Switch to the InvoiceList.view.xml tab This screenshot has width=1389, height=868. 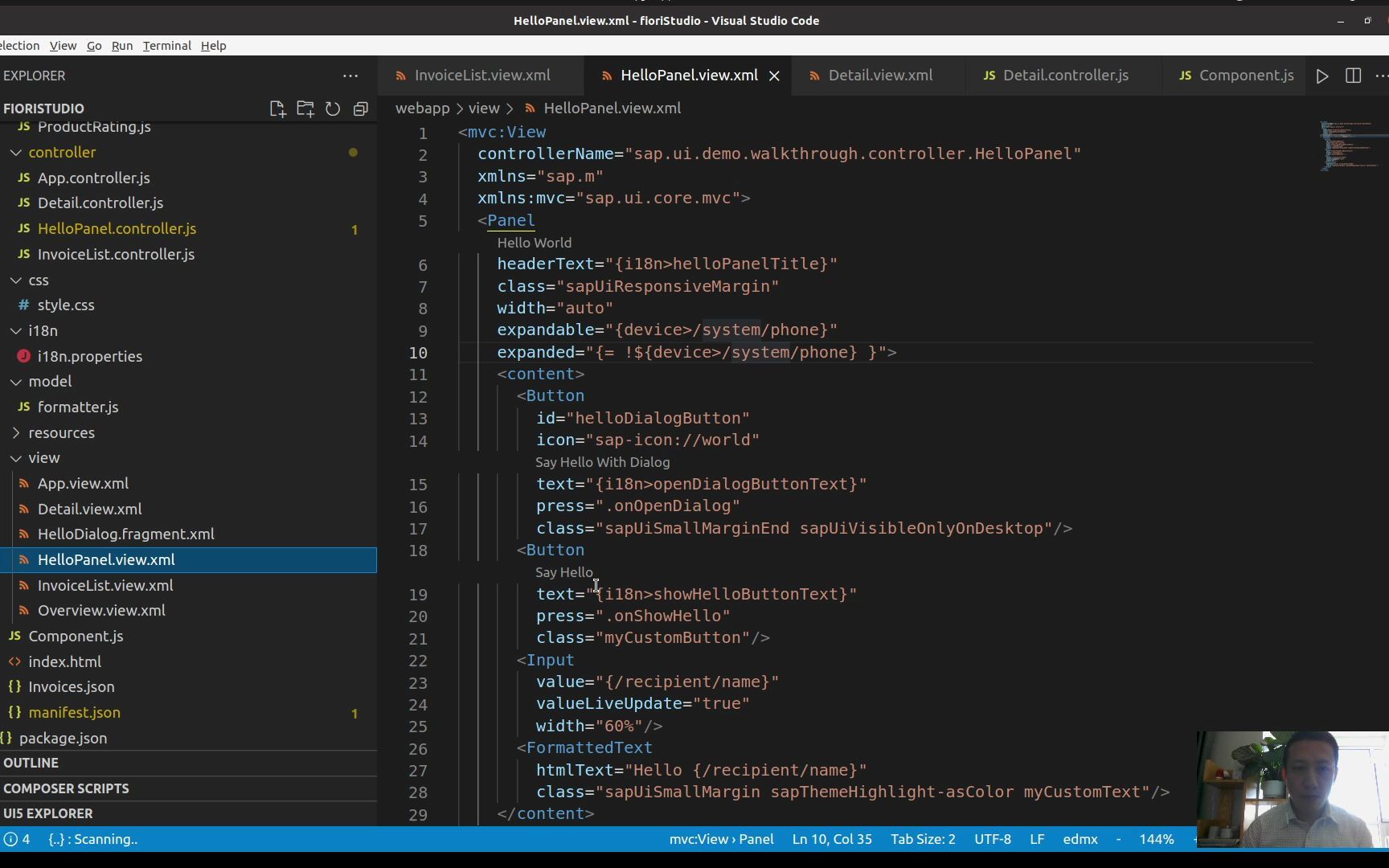coord(482,76)
